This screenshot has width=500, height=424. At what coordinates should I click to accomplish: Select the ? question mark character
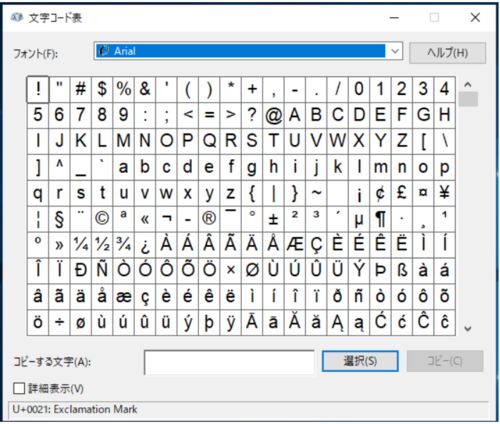tap(252, 115)
